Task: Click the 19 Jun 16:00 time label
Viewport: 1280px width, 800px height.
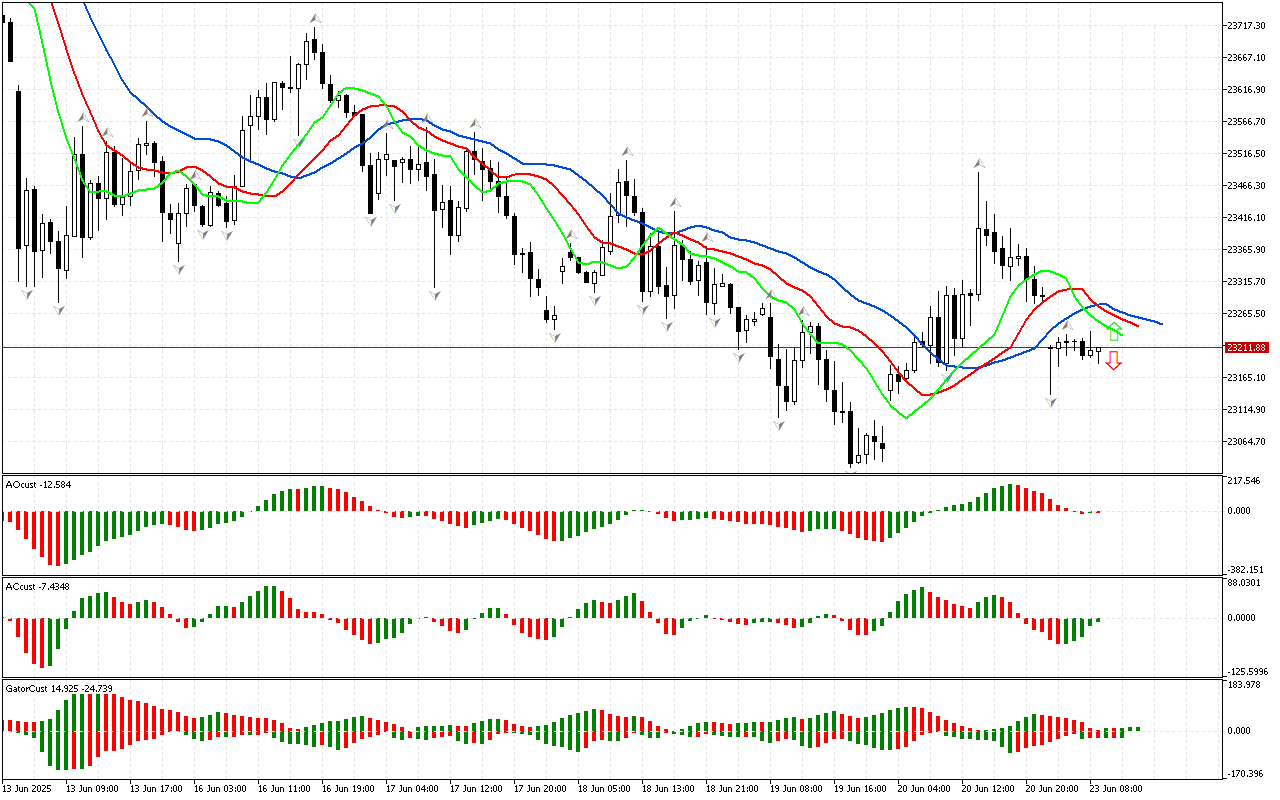Action: click(x=861, y=788)
